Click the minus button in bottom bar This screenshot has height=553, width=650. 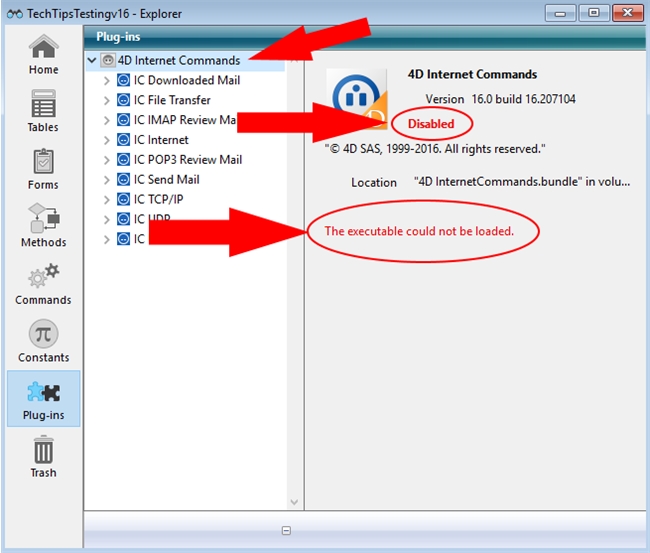(x=286, y=530)
